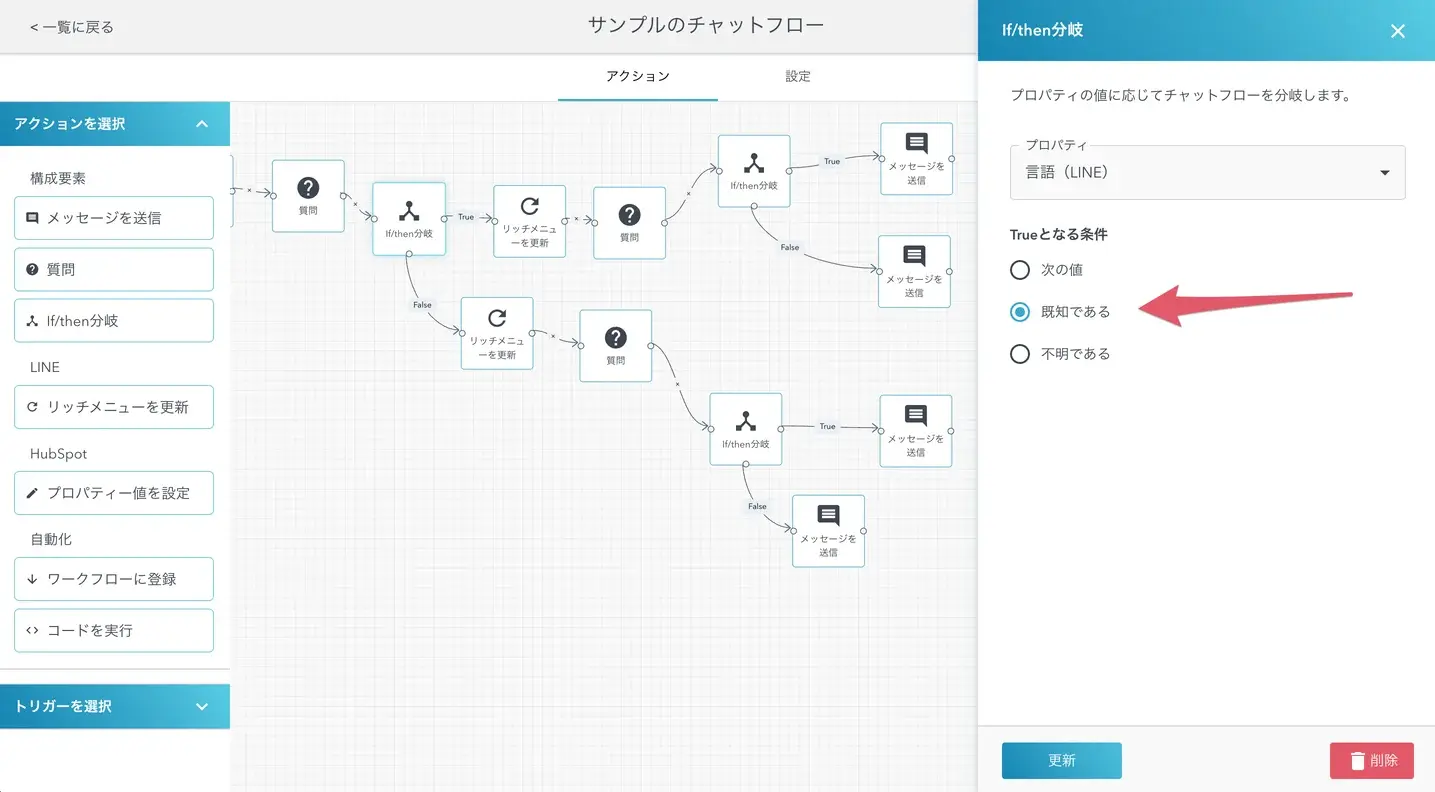Screen dimensions: 1435x792
Task: Click the red 削除 button
Action: point(1371,761)
